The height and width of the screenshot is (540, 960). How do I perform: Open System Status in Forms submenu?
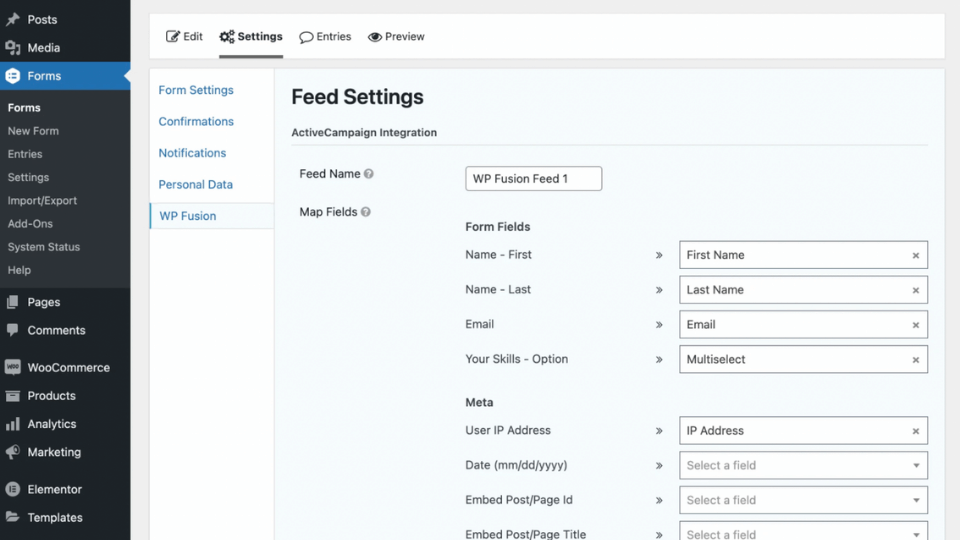[43, 247]
